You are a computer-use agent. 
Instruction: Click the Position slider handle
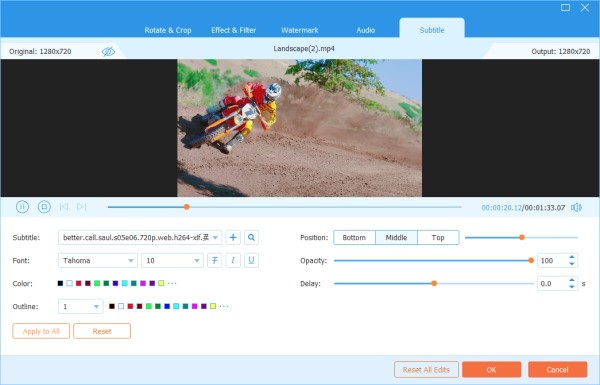522,238
